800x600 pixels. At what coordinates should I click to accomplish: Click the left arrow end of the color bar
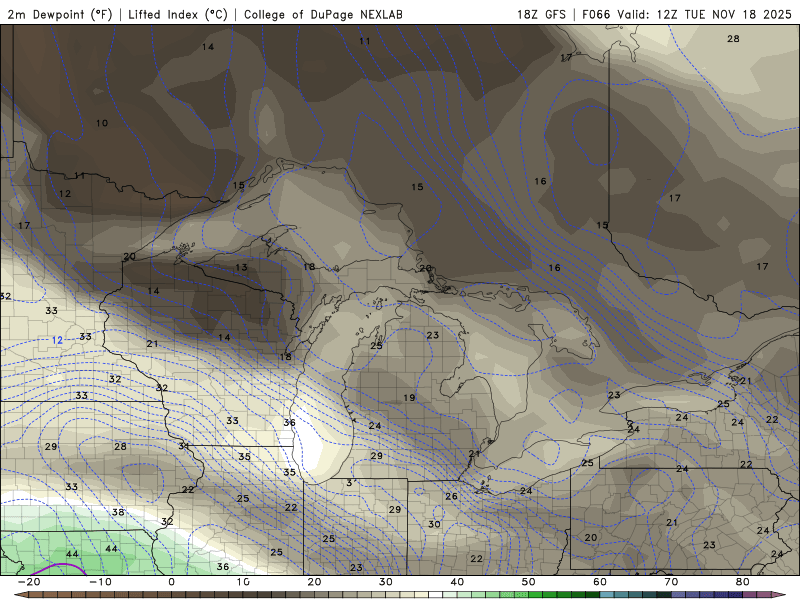pyautogui.click(x=19, y=594)
